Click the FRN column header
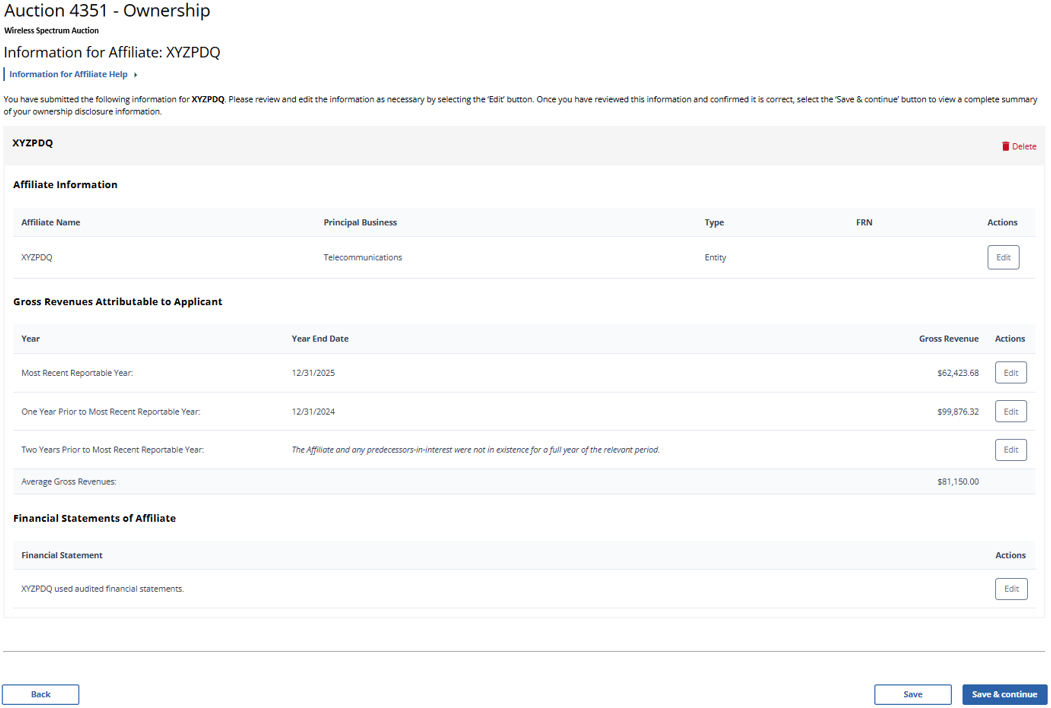 pyautogui.click(x=864, y=223)
